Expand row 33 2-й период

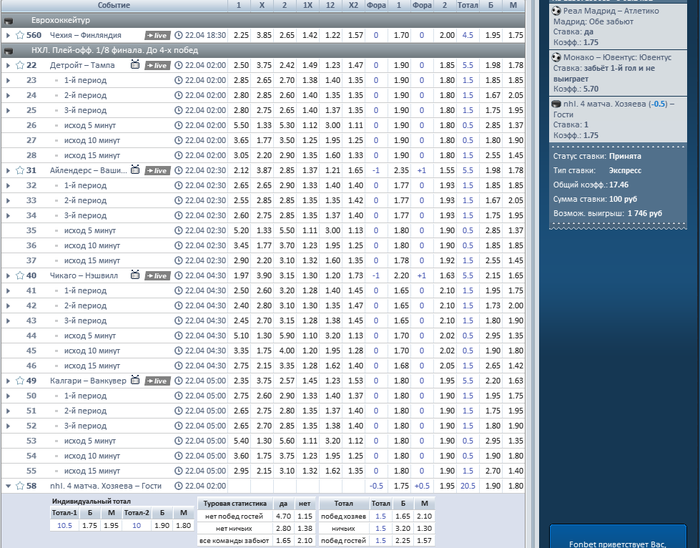tap(8, 200)
